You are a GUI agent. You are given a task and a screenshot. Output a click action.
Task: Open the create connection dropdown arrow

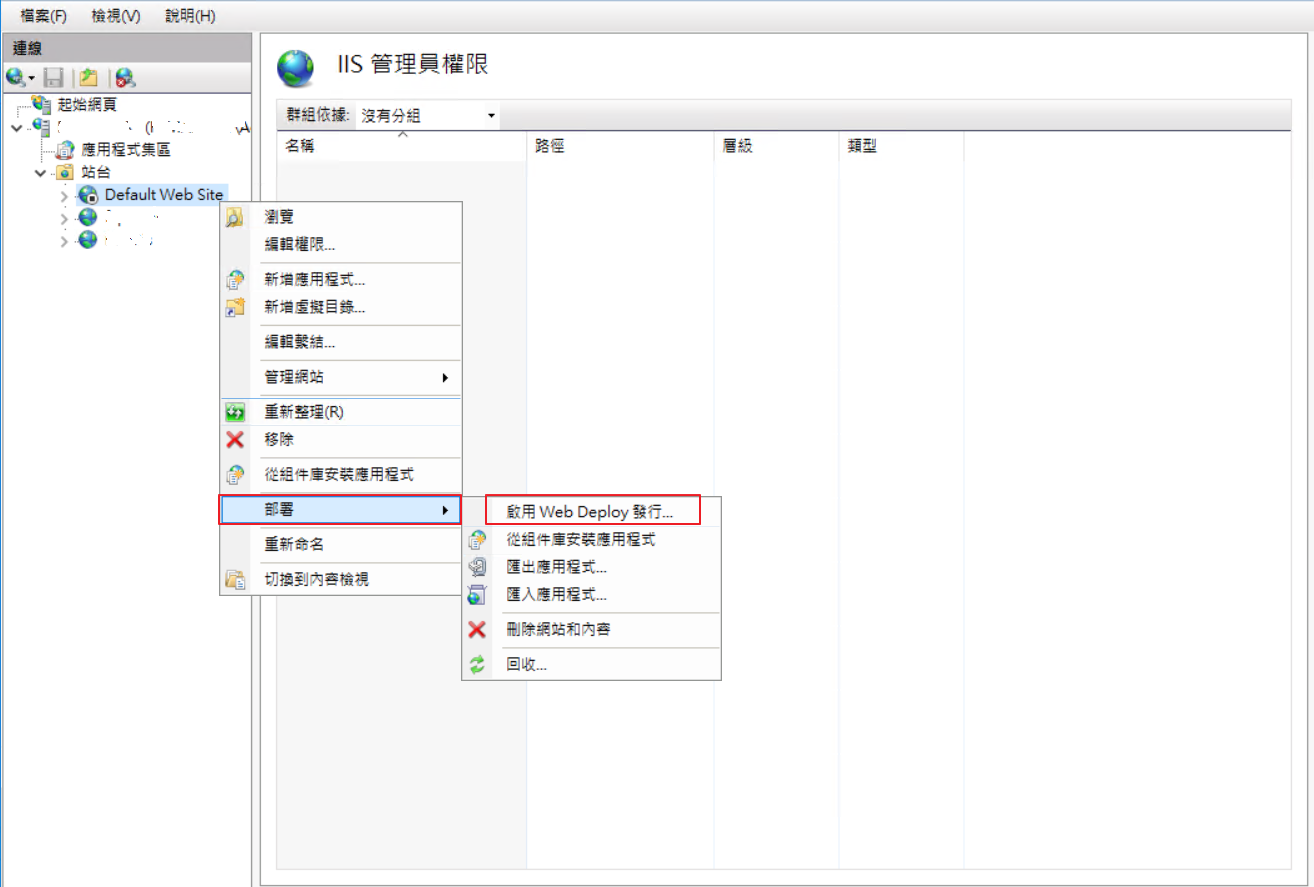click(x=32, y=78)
